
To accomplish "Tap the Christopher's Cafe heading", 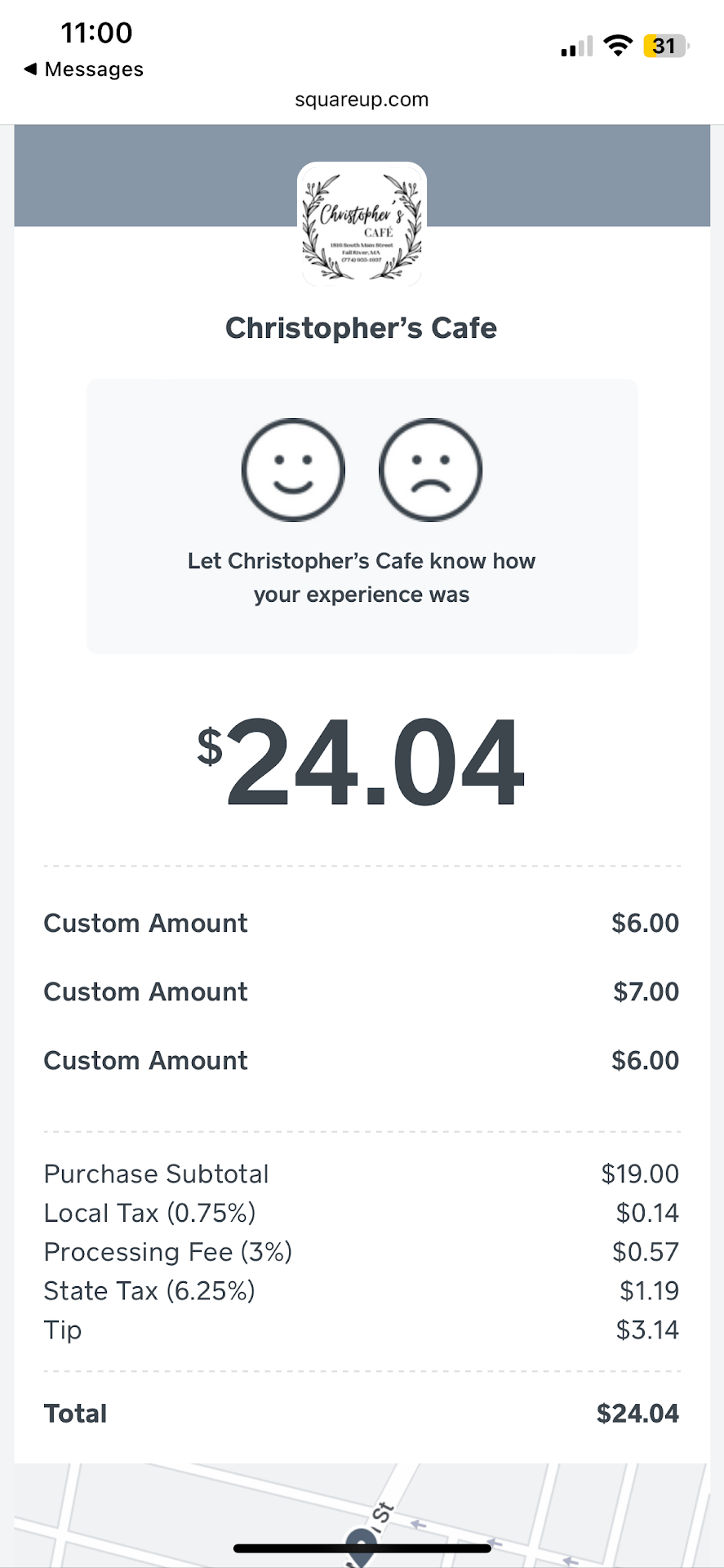I will (x=362, y=328).
